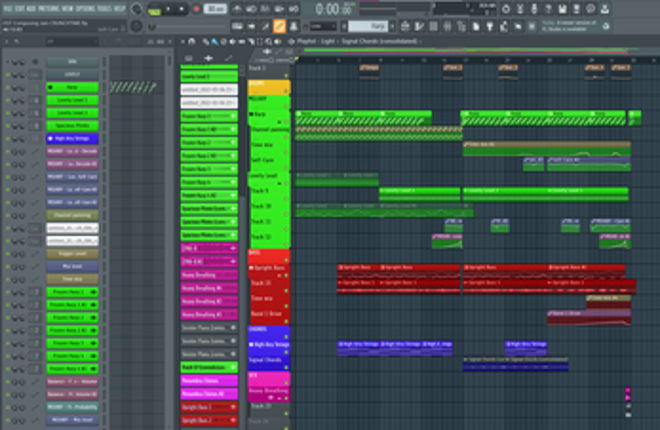This screenshot has width=660, height=430.
Task: Open the FILE menu
Action: [8, 8]
